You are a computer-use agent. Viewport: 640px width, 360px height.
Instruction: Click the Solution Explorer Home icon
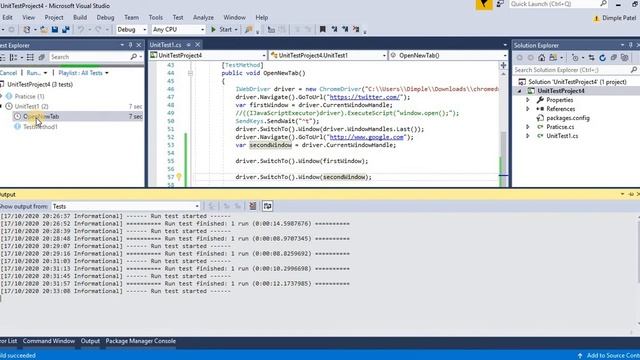tap(541, 58)
